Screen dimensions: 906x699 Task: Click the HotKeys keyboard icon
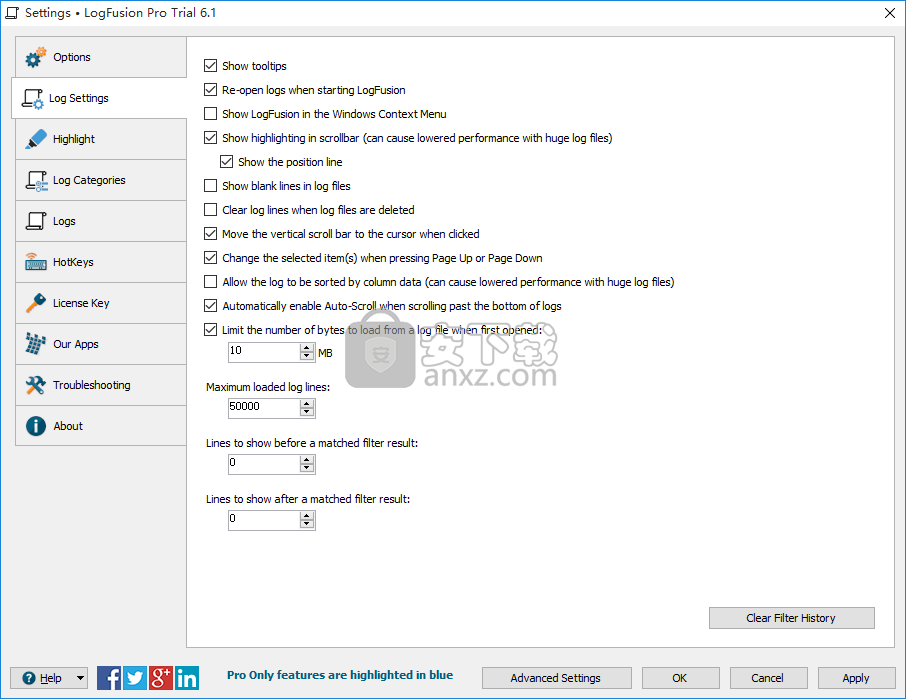pos(36,262)
